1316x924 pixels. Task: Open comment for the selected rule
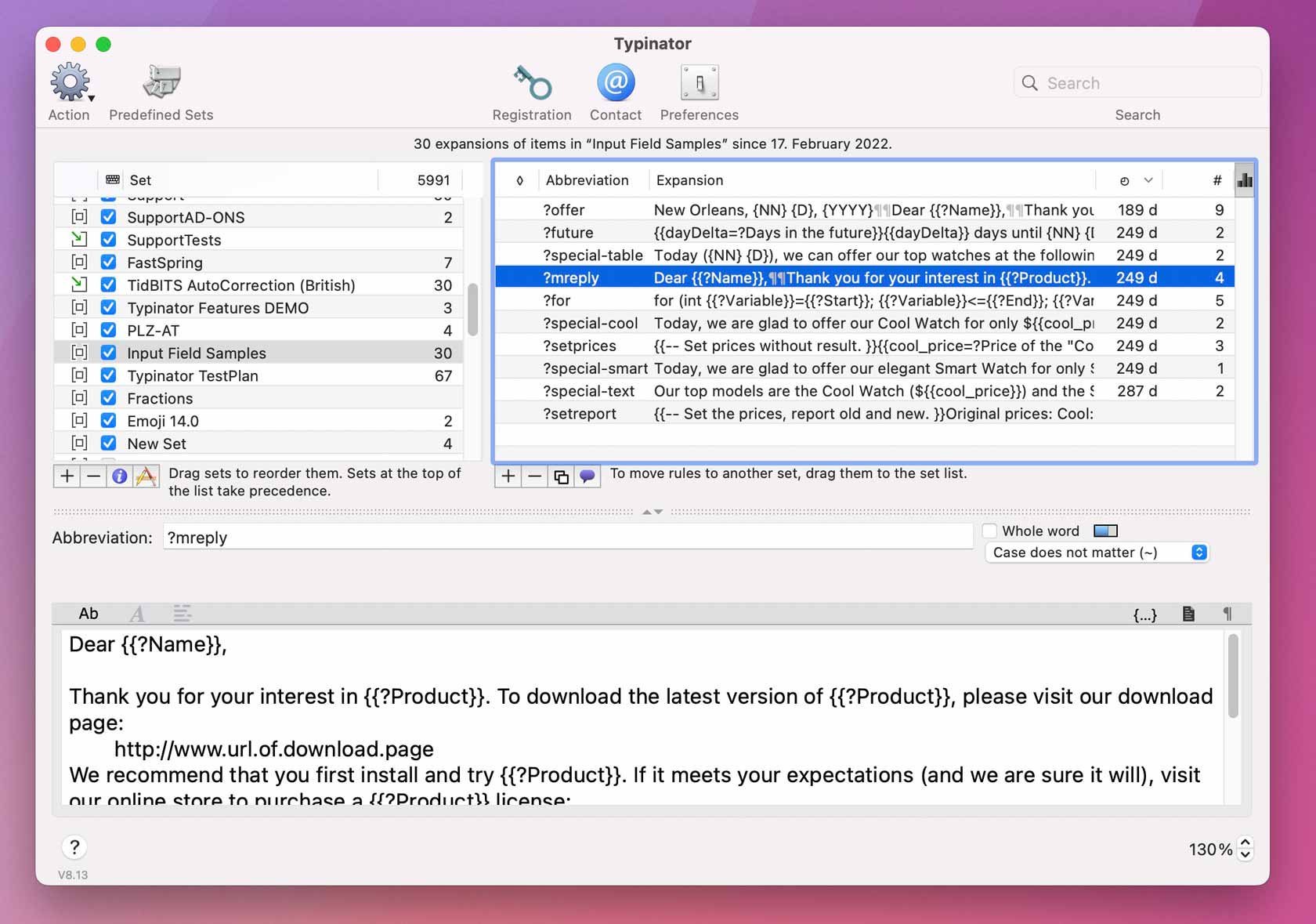pyautogui.click(x=587, y=476)
